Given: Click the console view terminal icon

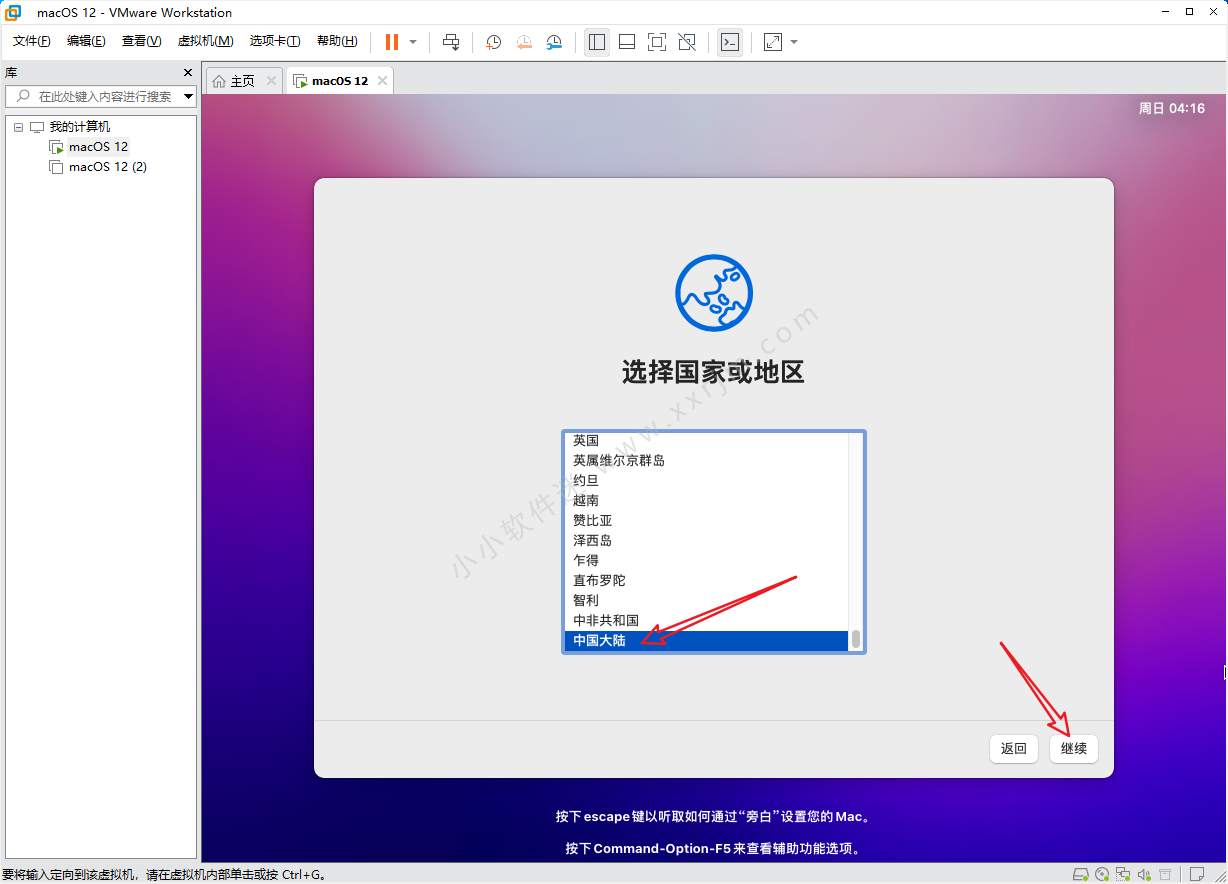Looking at the screenshot, I should click(730, 42).
